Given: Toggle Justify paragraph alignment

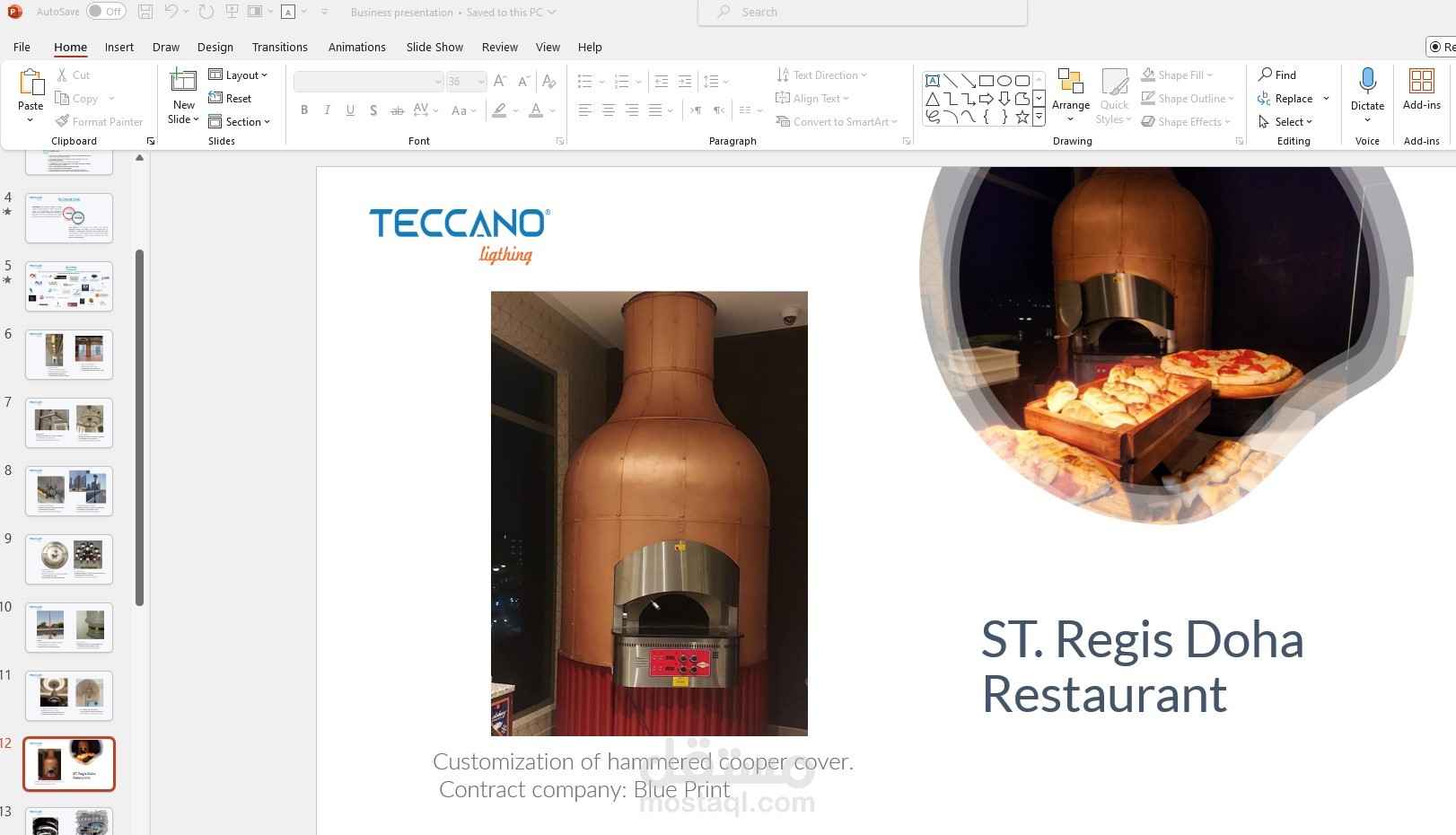Looking at the screenshot, I should point(655,110).
